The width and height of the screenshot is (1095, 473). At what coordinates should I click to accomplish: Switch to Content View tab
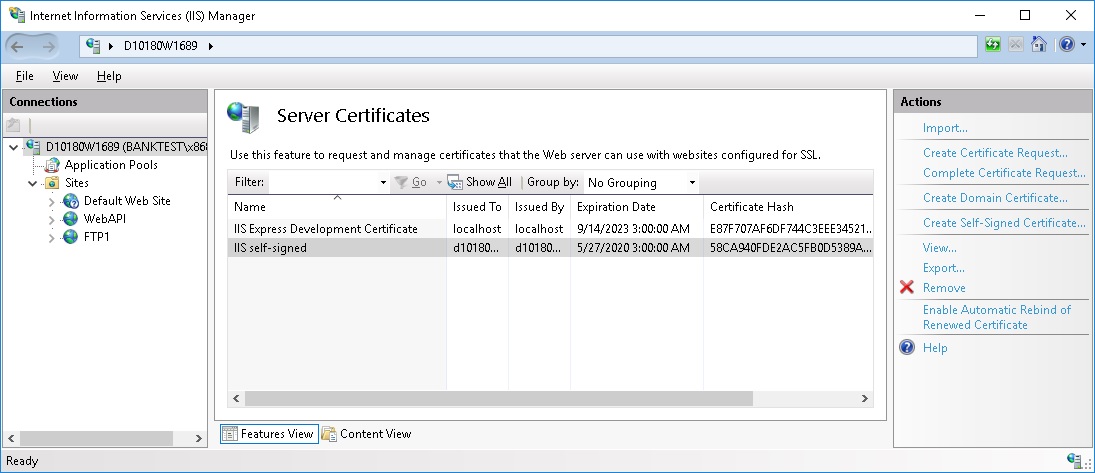click(x=367, y=434)
